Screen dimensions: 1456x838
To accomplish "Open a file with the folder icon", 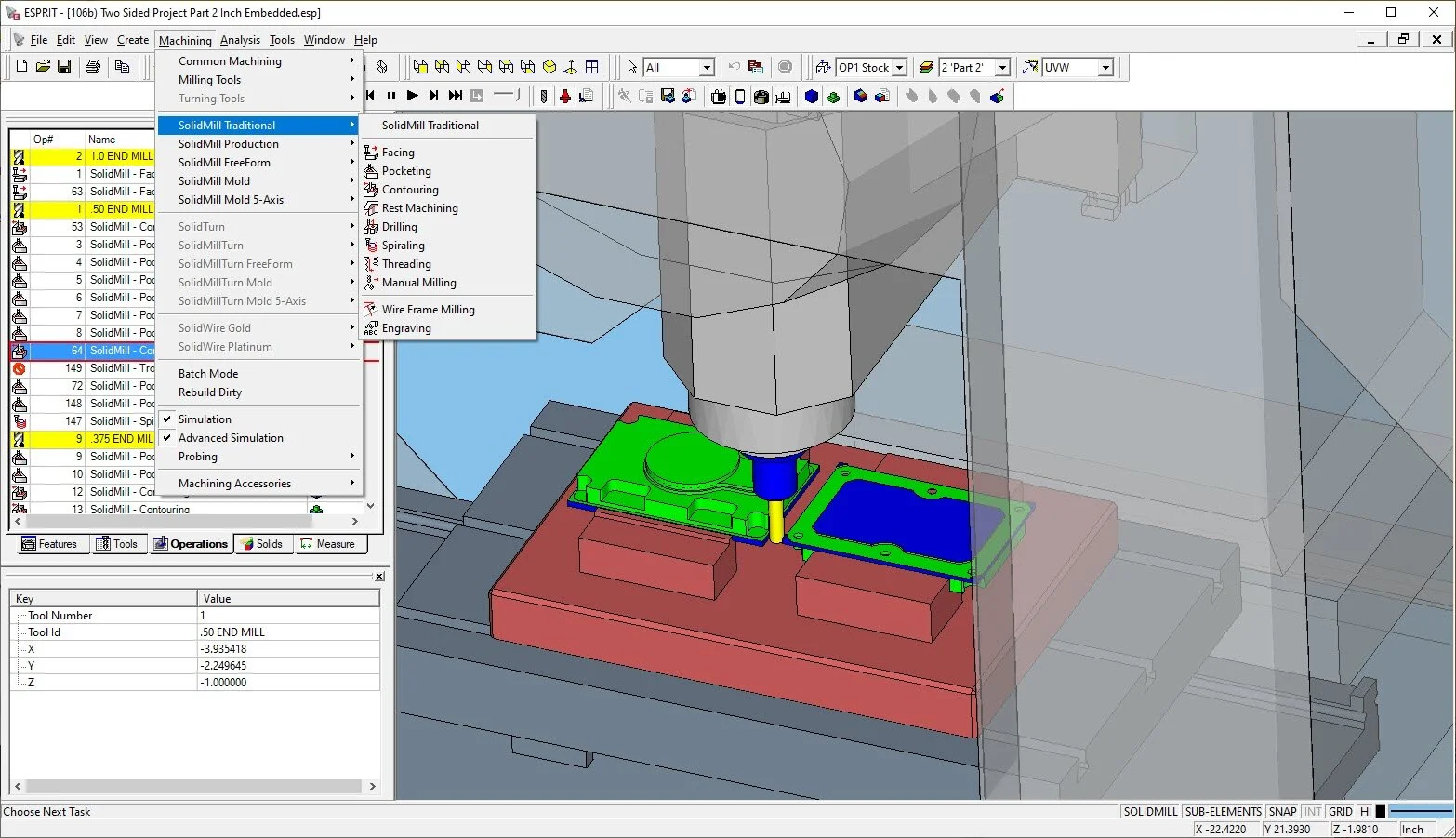I will tap(43, 67).
